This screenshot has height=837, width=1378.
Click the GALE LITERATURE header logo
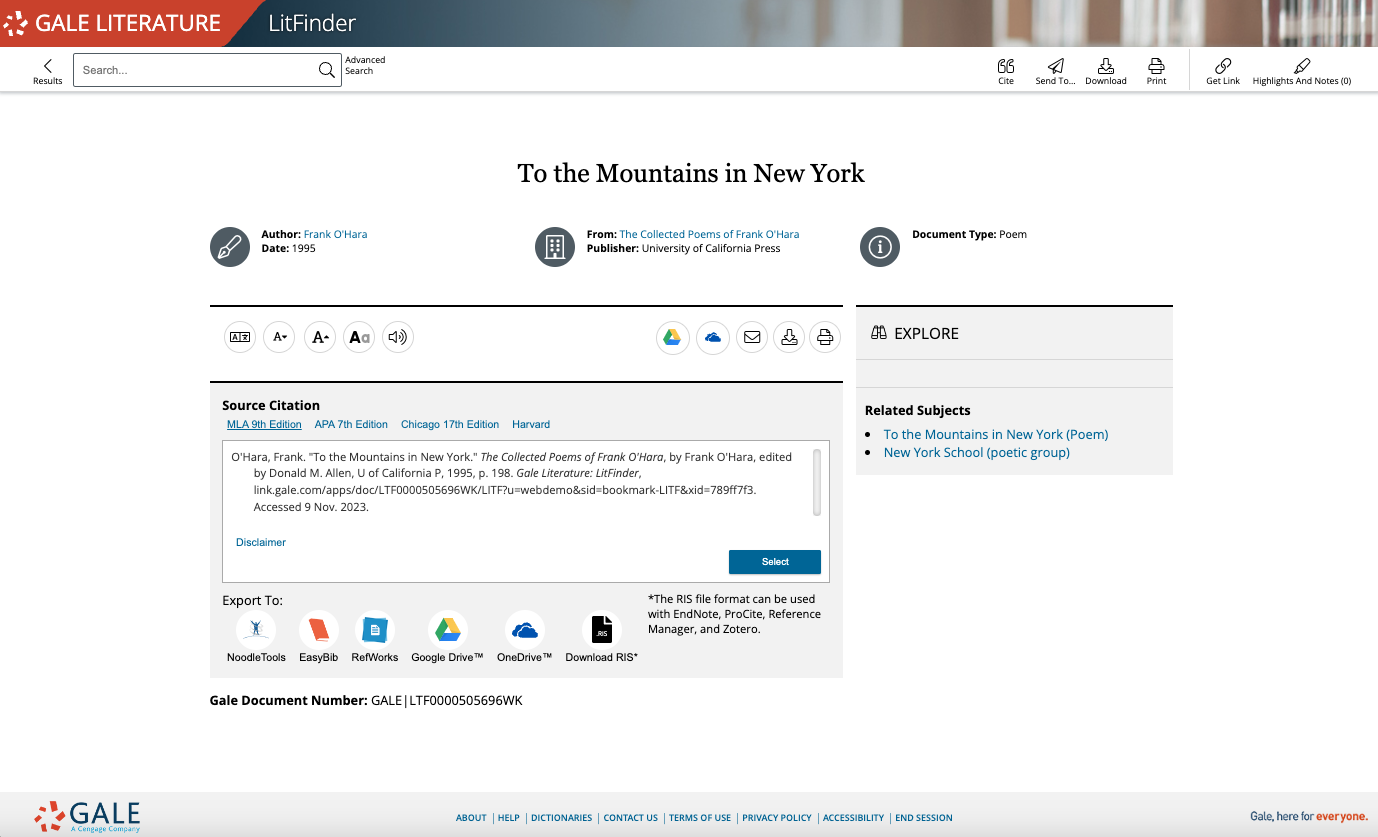112,23
